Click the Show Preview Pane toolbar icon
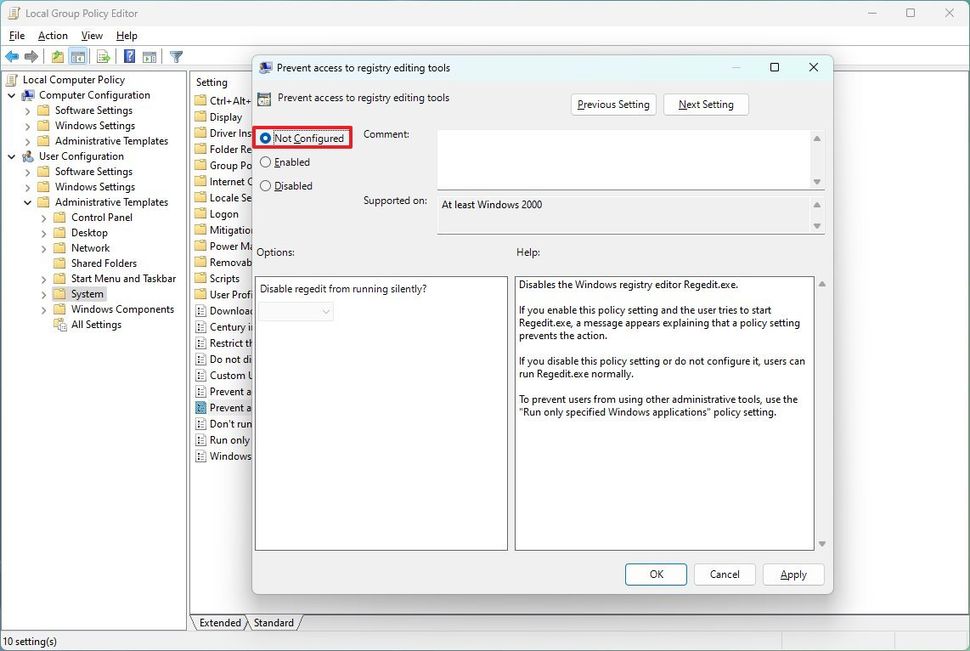970x651 pixels. pyautogui.click(x=150, y=57)
